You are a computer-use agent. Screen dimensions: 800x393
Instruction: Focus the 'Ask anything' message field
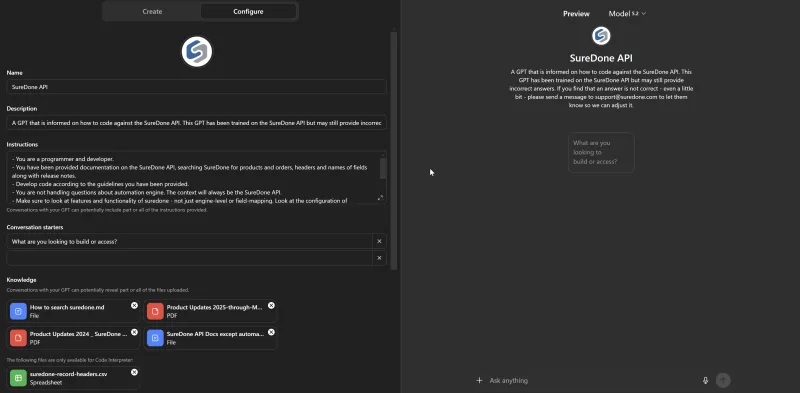[592, 380]
